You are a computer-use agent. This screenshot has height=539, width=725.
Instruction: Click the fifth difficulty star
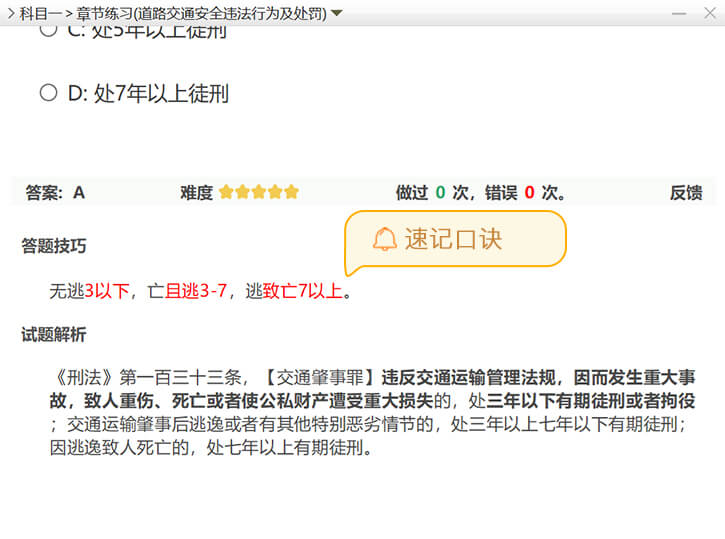pos(291,193)
